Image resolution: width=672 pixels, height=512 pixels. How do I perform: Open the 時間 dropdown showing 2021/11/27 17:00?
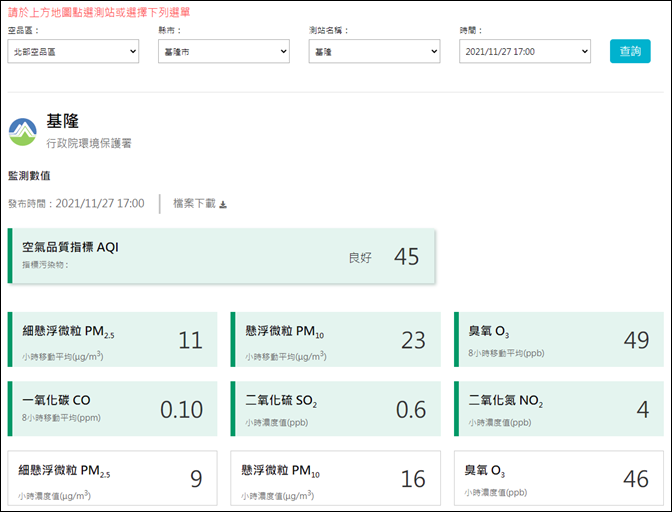click(x=525, y=51)
